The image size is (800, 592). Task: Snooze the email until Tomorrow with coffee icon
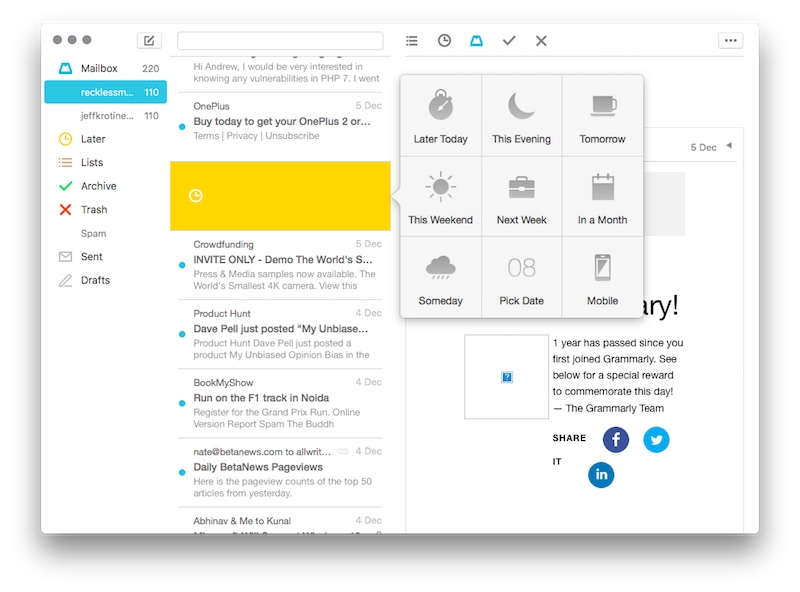click(601, 114)
